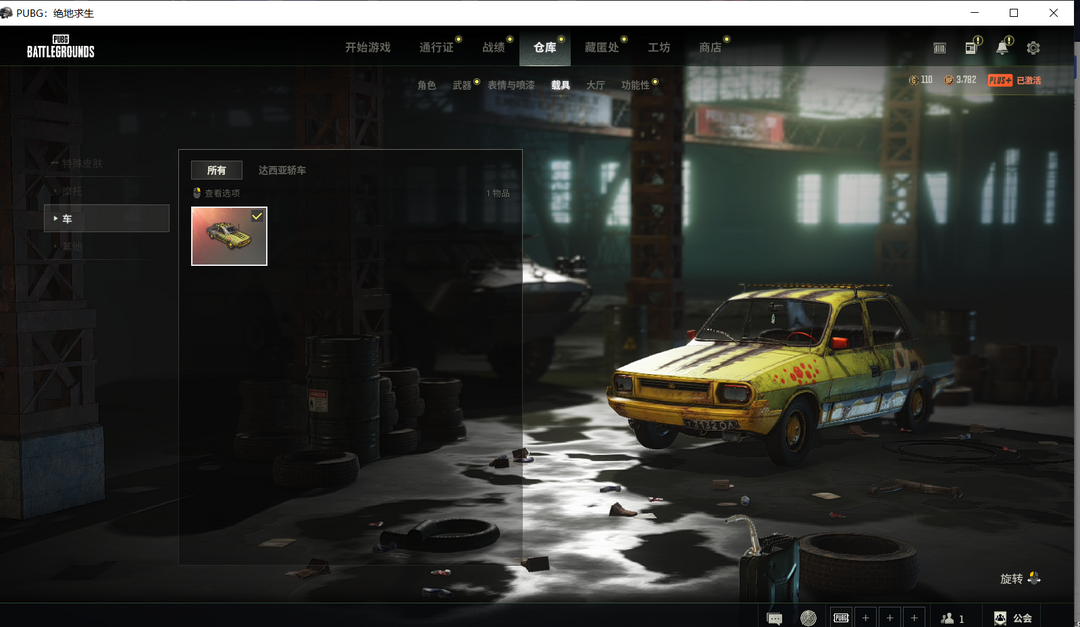Open the 商店 tab
Viewport: 1080px width, 627px height.
[710, 47]
